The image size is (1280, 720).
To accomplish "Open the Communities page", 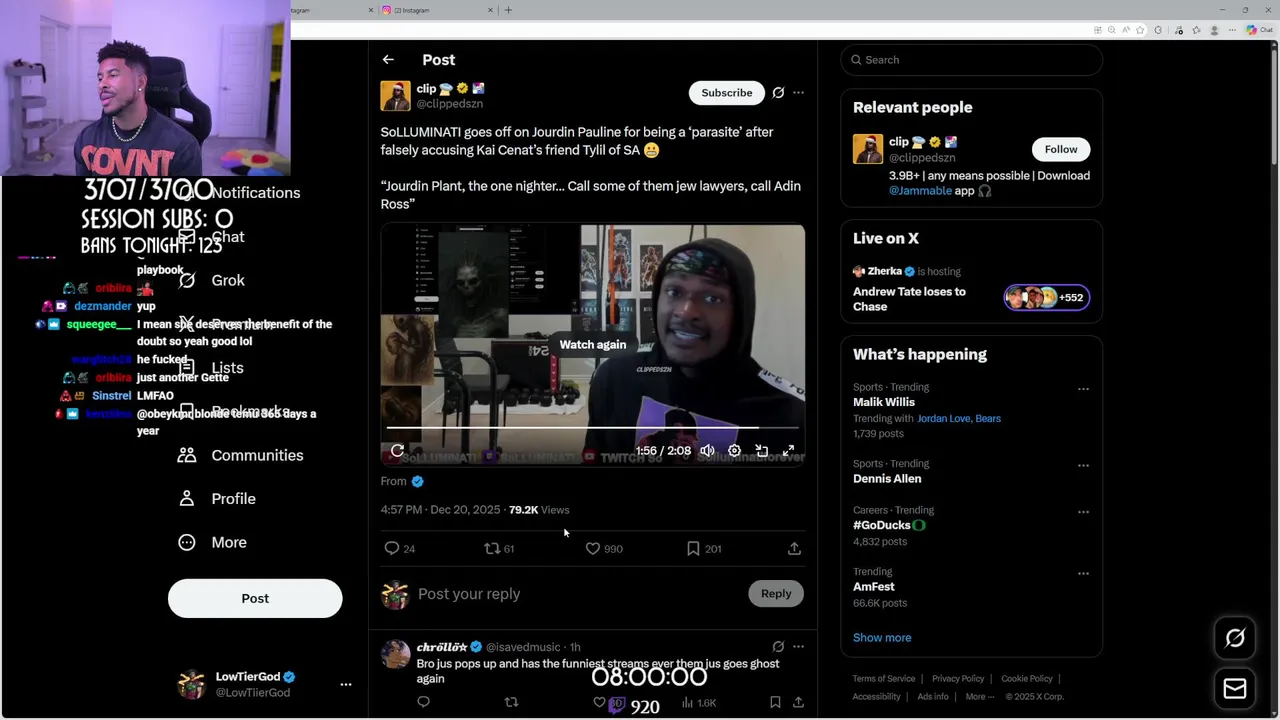I will (x=240, y=455).
